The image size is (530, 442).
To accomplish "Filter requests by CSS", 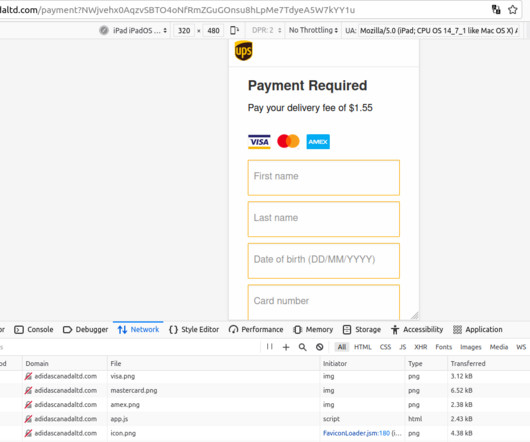I will tap(385, 347).
